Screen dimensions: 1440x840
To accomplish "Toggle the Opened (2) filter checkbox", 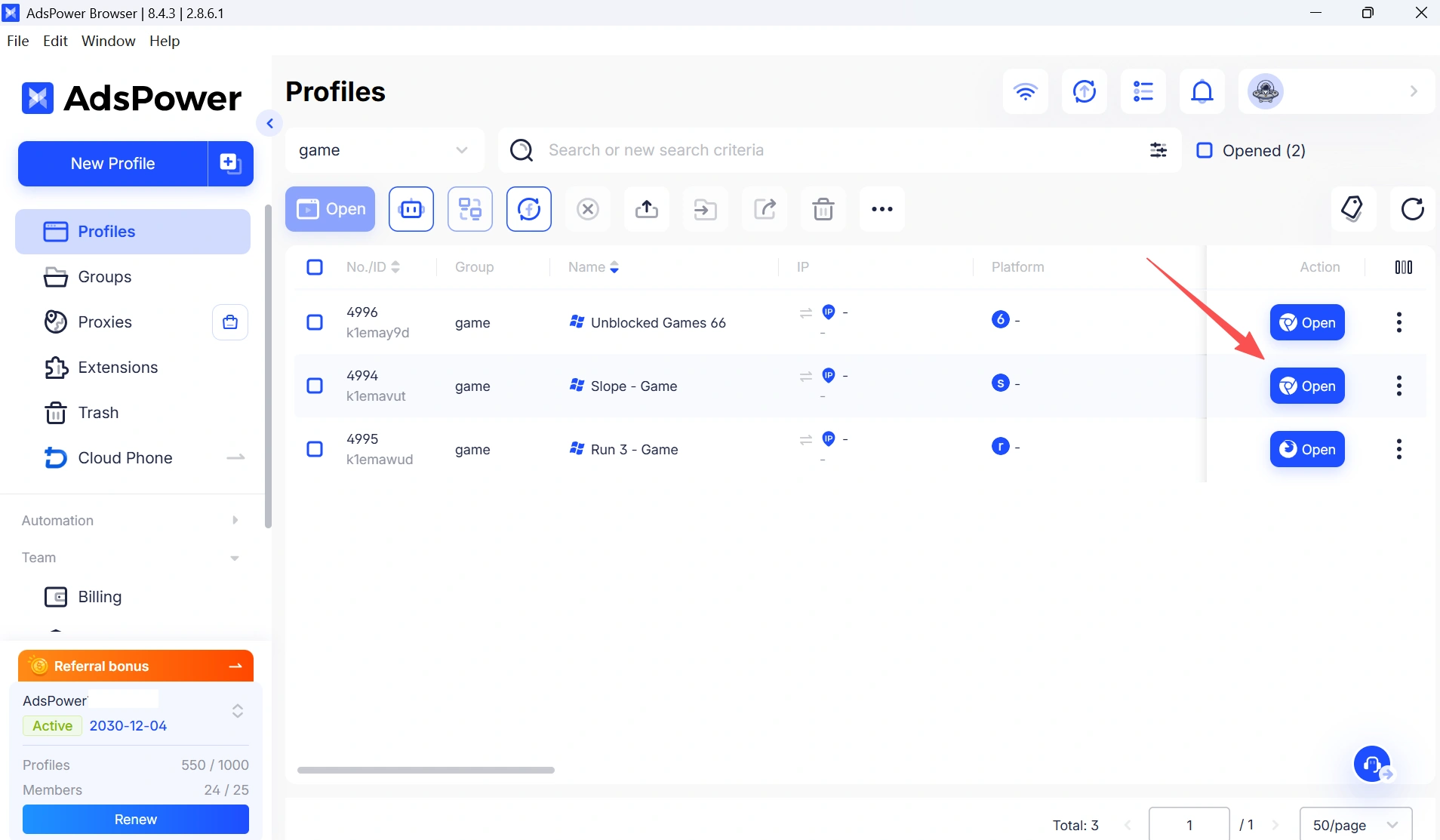I will (x=1205, y=150).
